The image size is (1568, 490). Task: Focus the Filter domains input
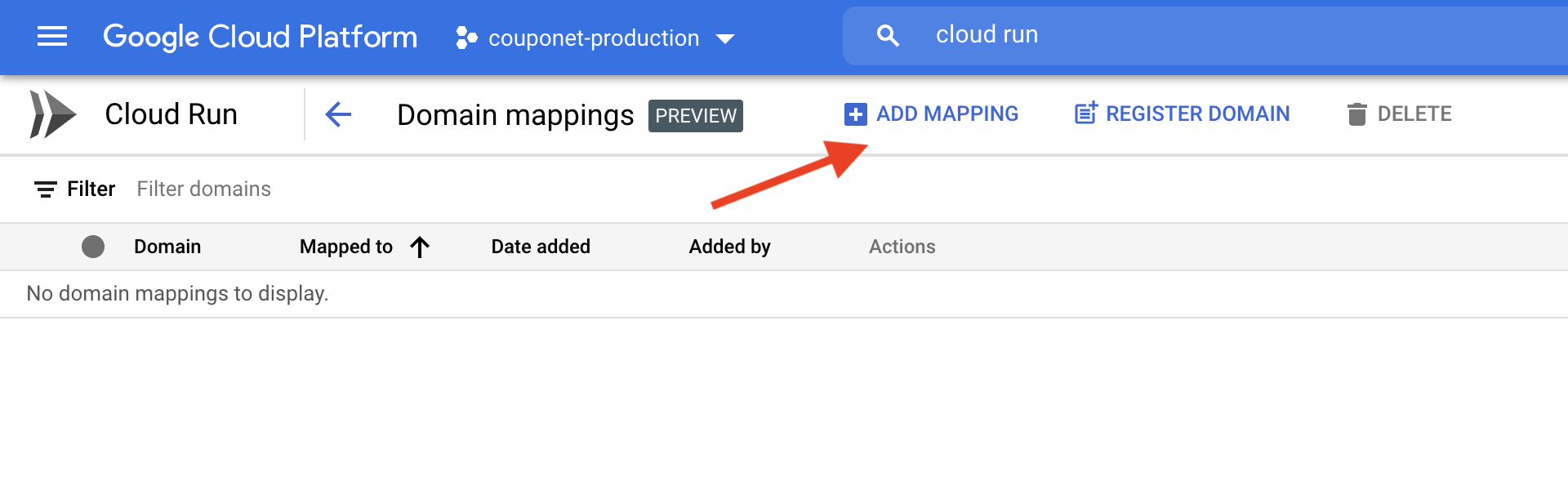tap(204, 189)
